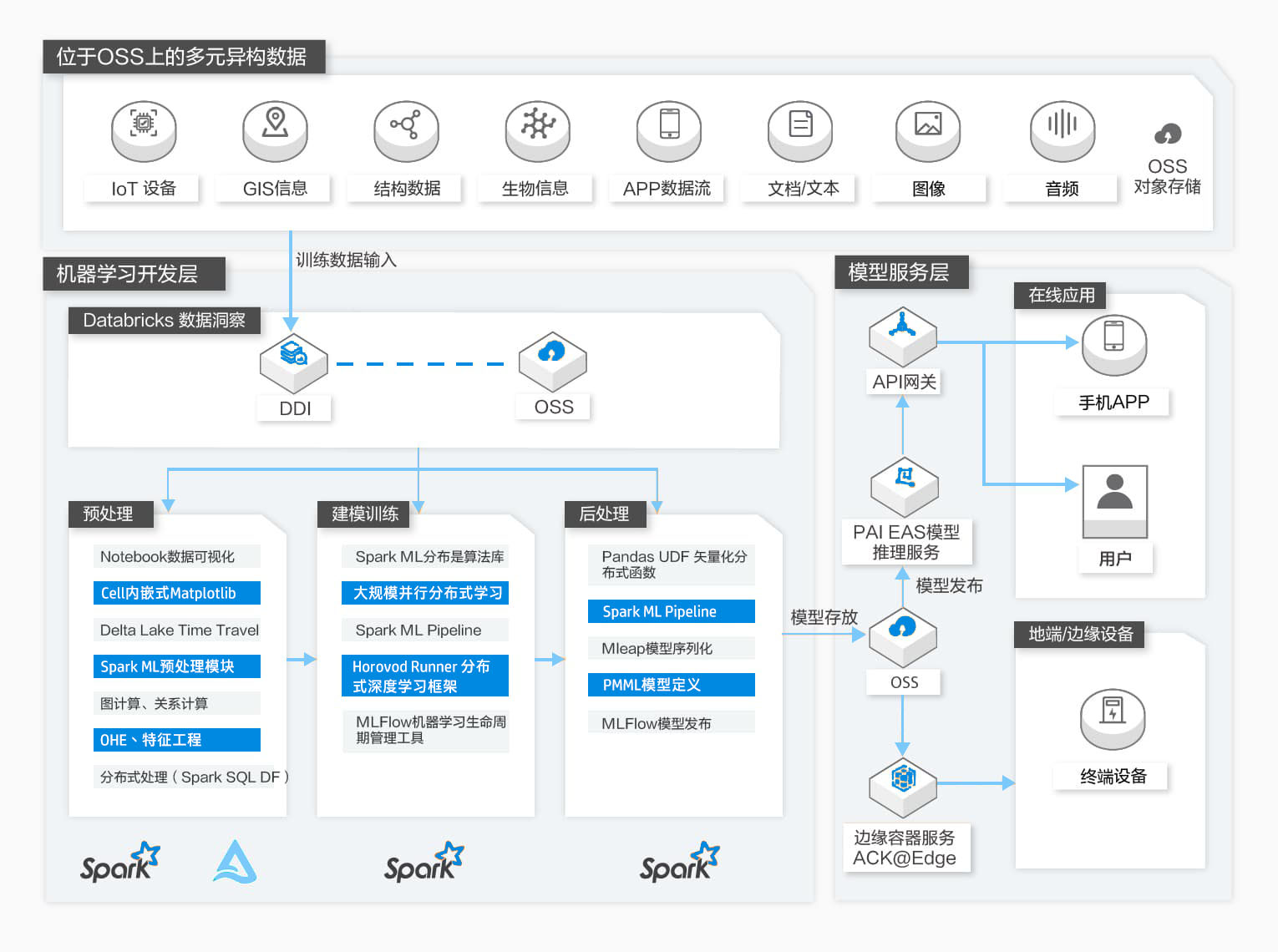1278x952 pixels.
Task: Click Delta Lake Time Travel text
Action: pos(179,630)
